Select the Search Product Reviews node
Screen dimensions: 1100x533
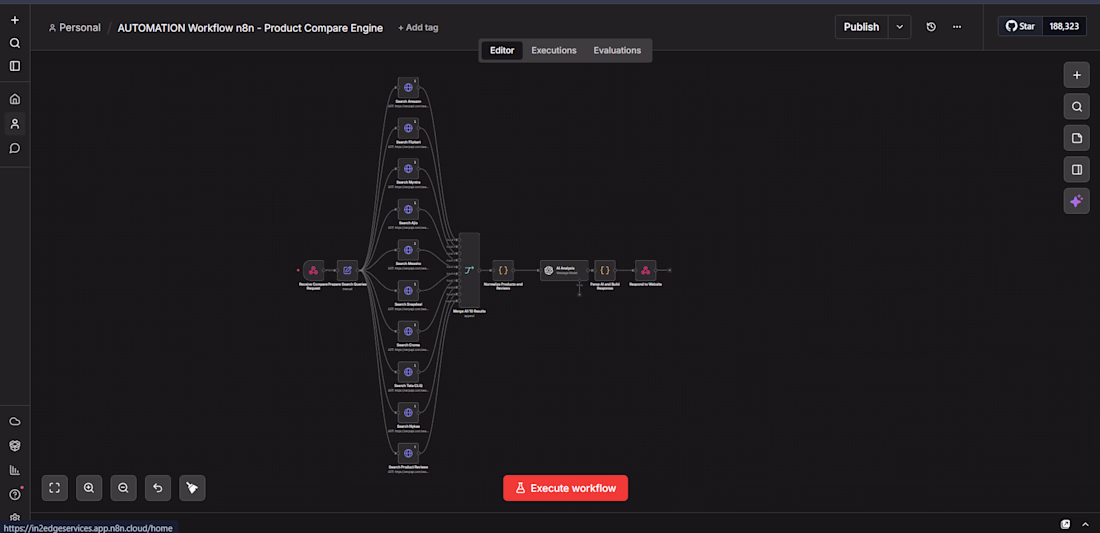coord(408,454)
